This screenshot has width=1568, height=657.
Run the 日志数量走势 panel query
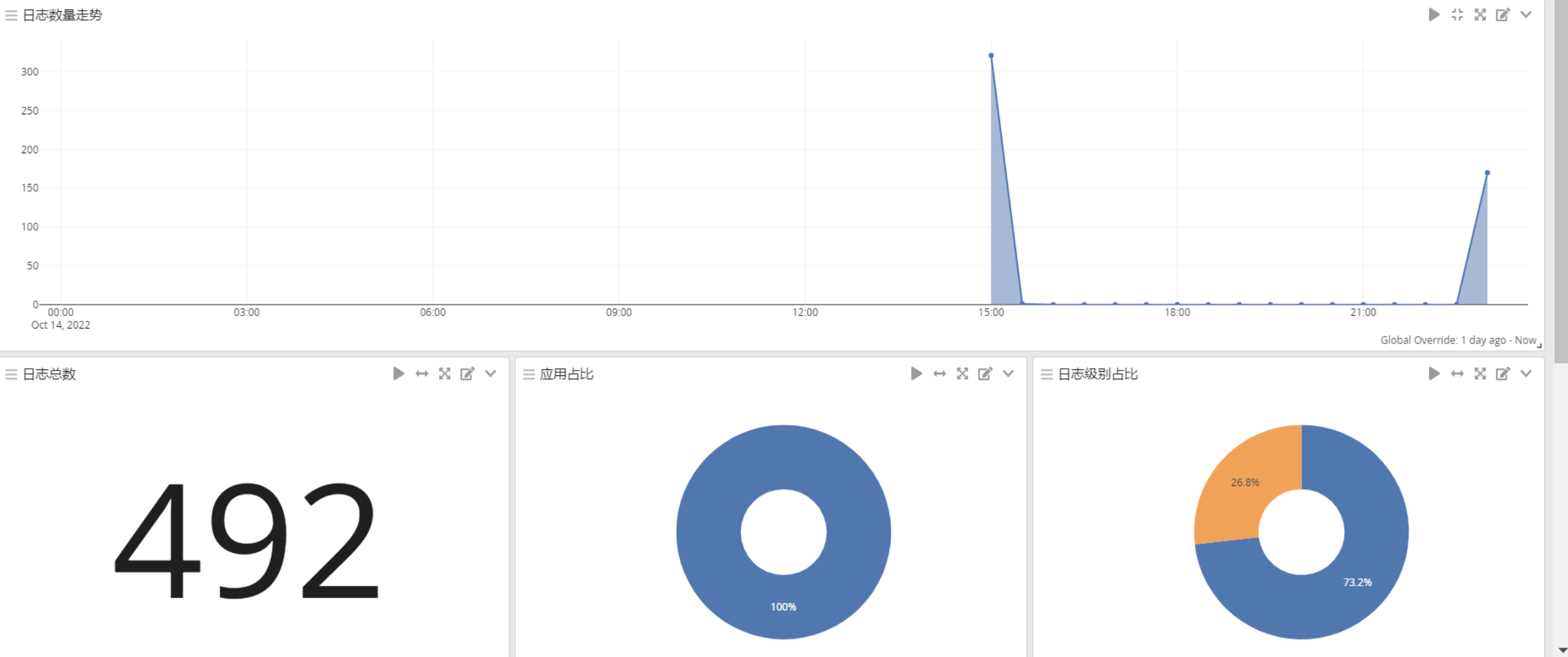tap(1434, 15)
